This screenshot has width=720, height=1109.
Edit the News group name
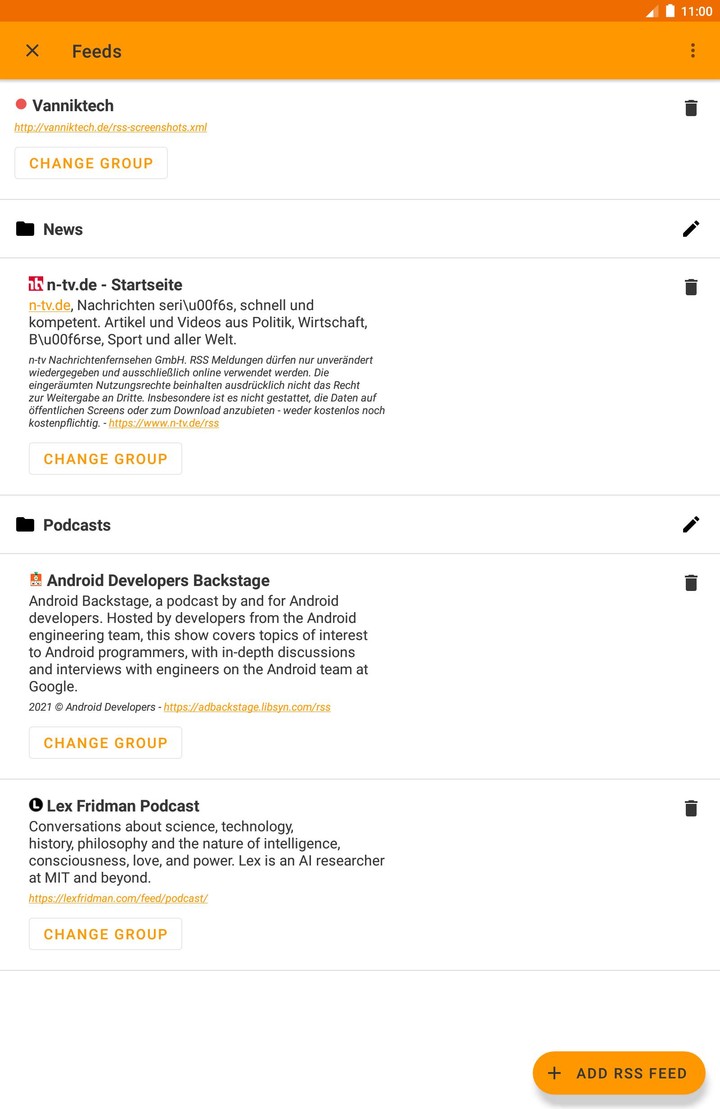pos(691,229)
